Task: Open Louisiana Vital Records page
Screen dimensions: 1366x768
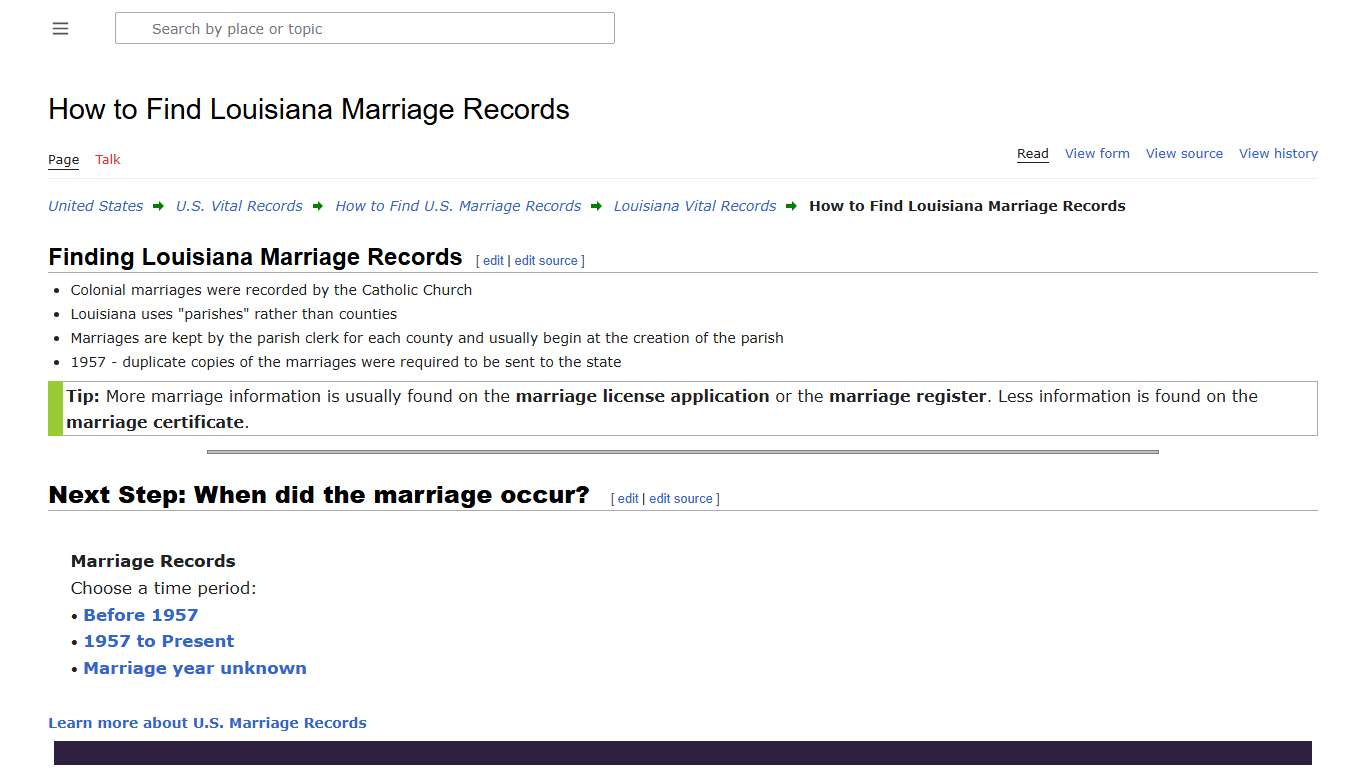Action: tap(694, 206)
